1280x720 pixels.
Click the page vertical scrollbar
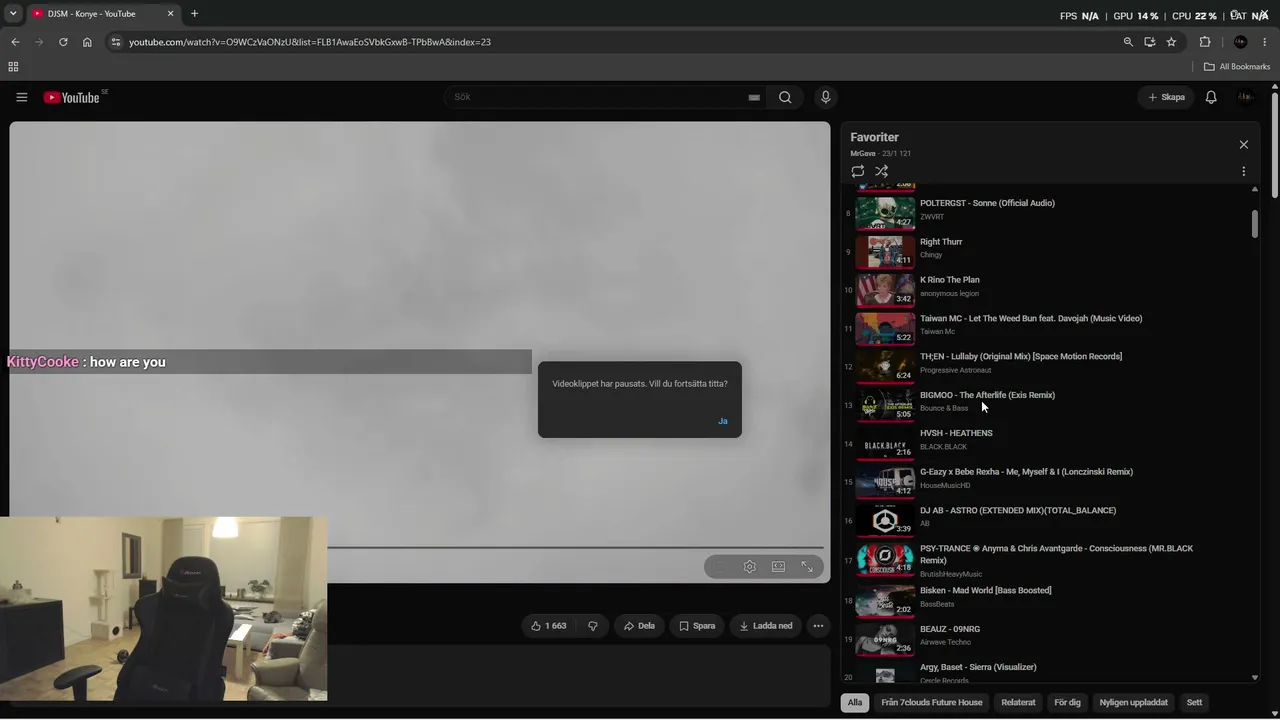pyautogui.click(x=1275, y=145)
